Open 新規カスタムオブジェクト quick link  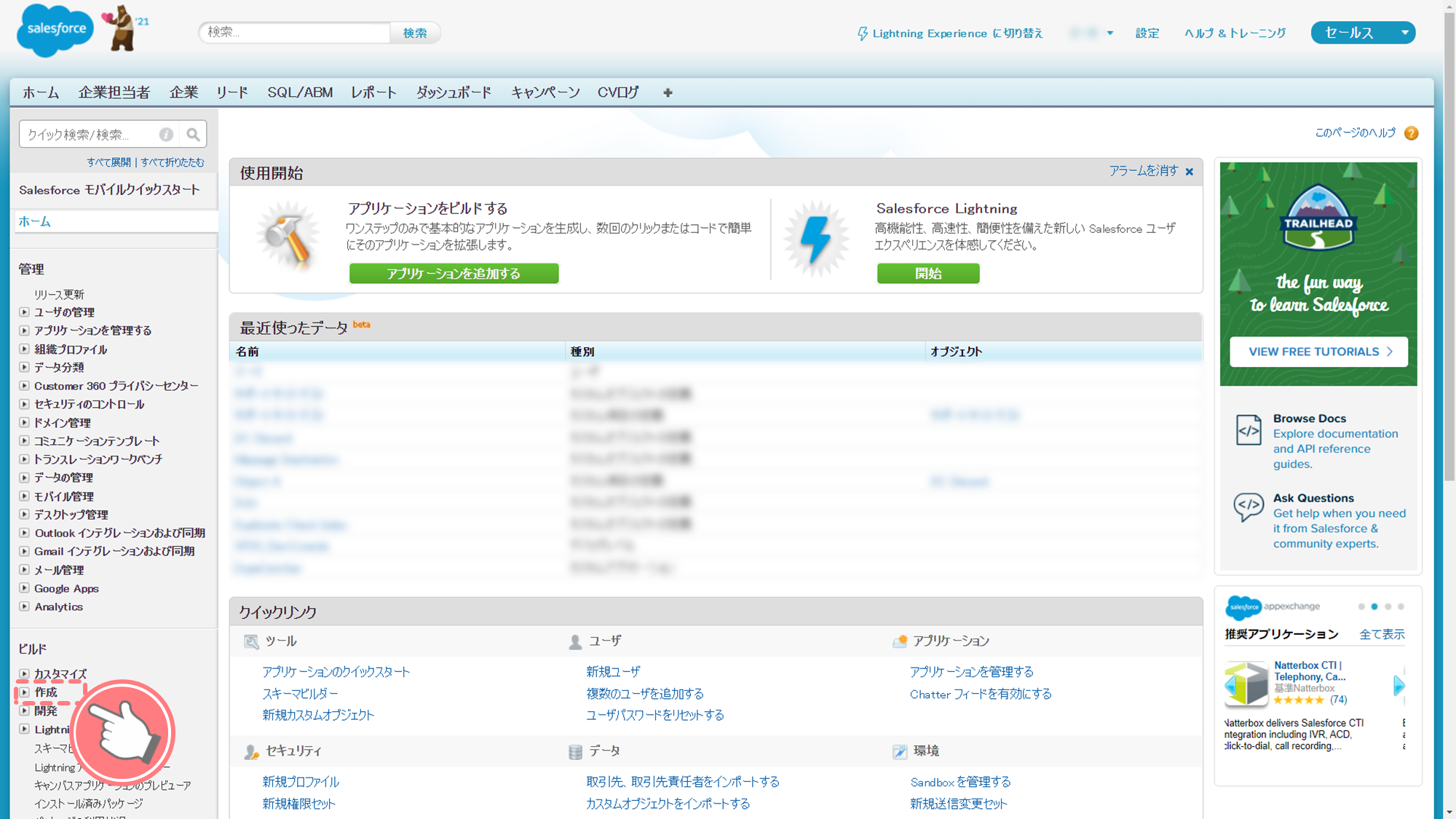(x=318, y=716)
